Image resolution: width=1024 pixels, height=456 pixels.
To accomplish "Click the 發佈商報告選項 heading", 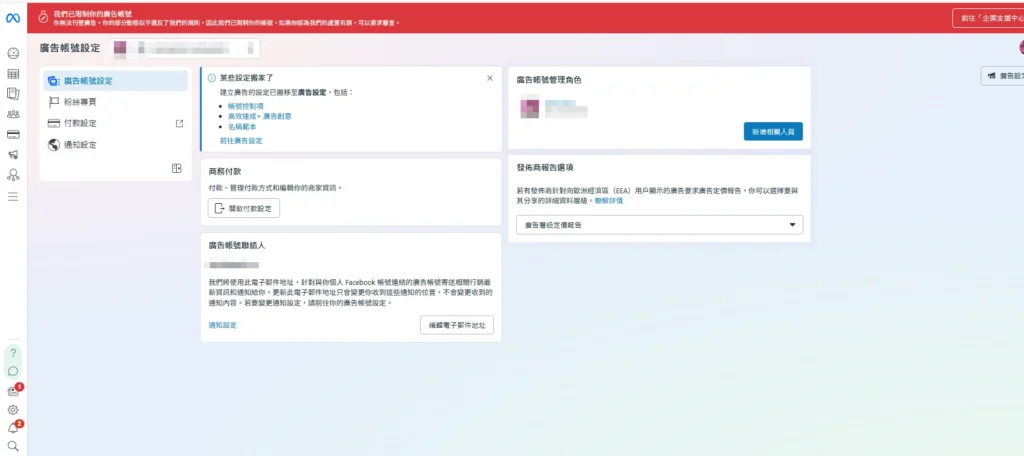I will click(545, 168).
